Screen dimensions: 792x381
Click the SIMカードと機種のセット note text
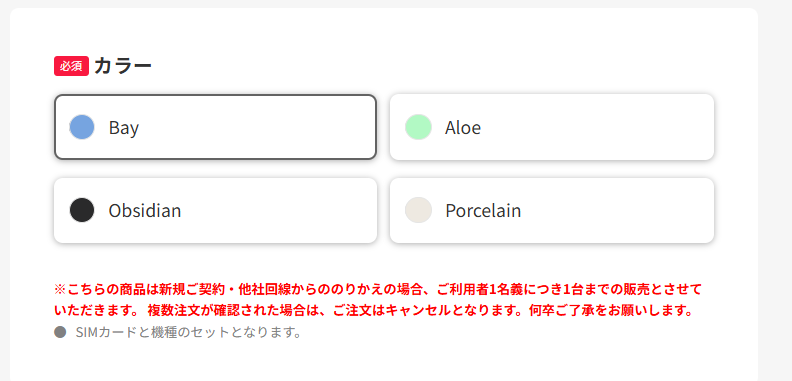188,332
